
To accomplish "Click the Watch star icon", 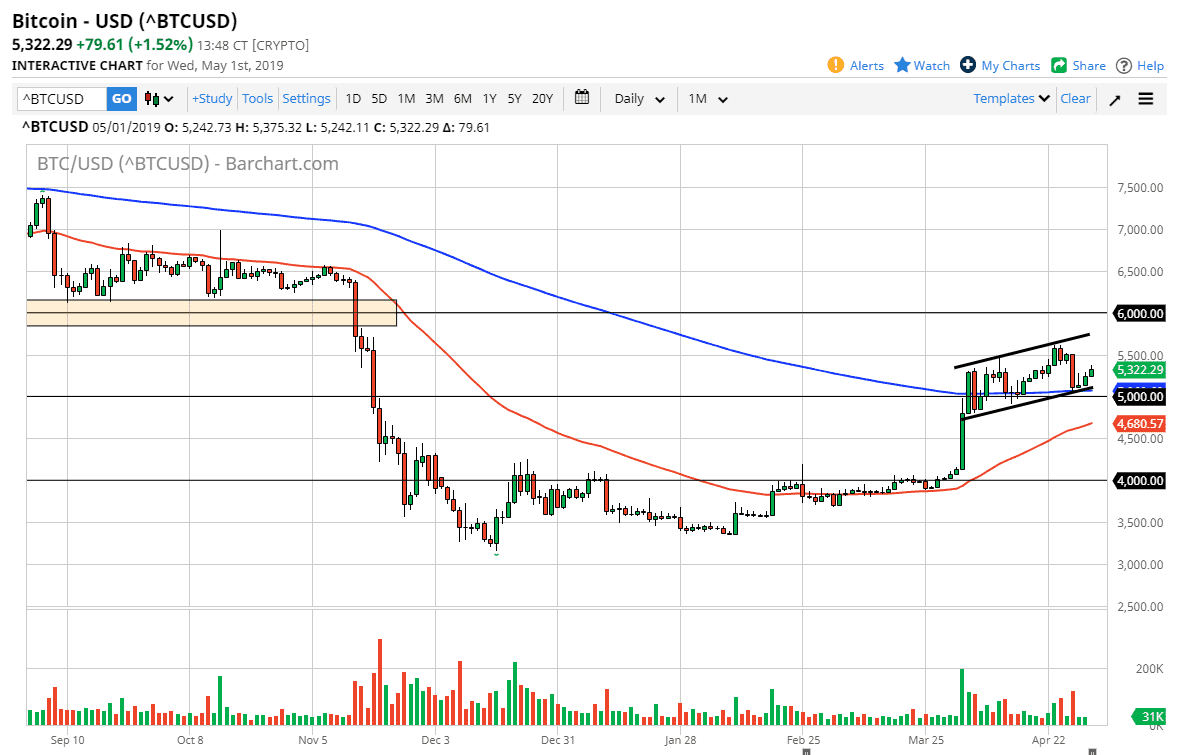I will coord(903,64).
